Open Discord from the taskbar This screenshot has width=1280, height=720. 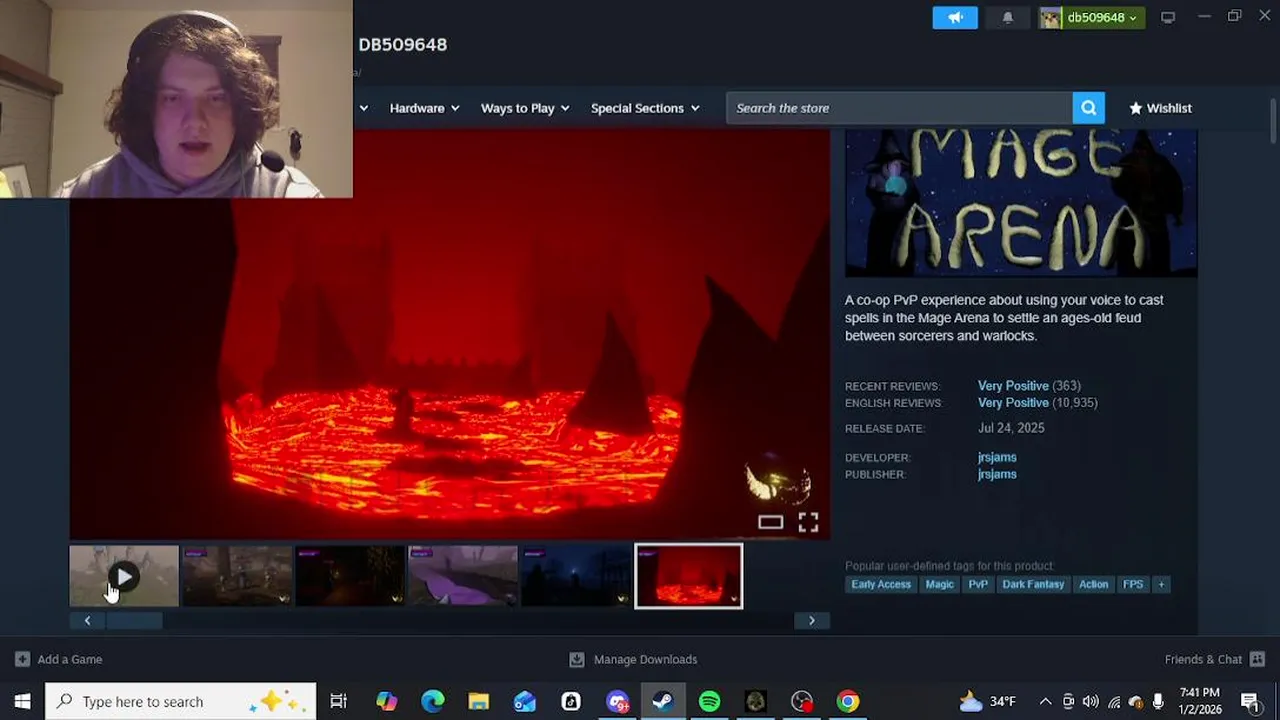[617, 701]
